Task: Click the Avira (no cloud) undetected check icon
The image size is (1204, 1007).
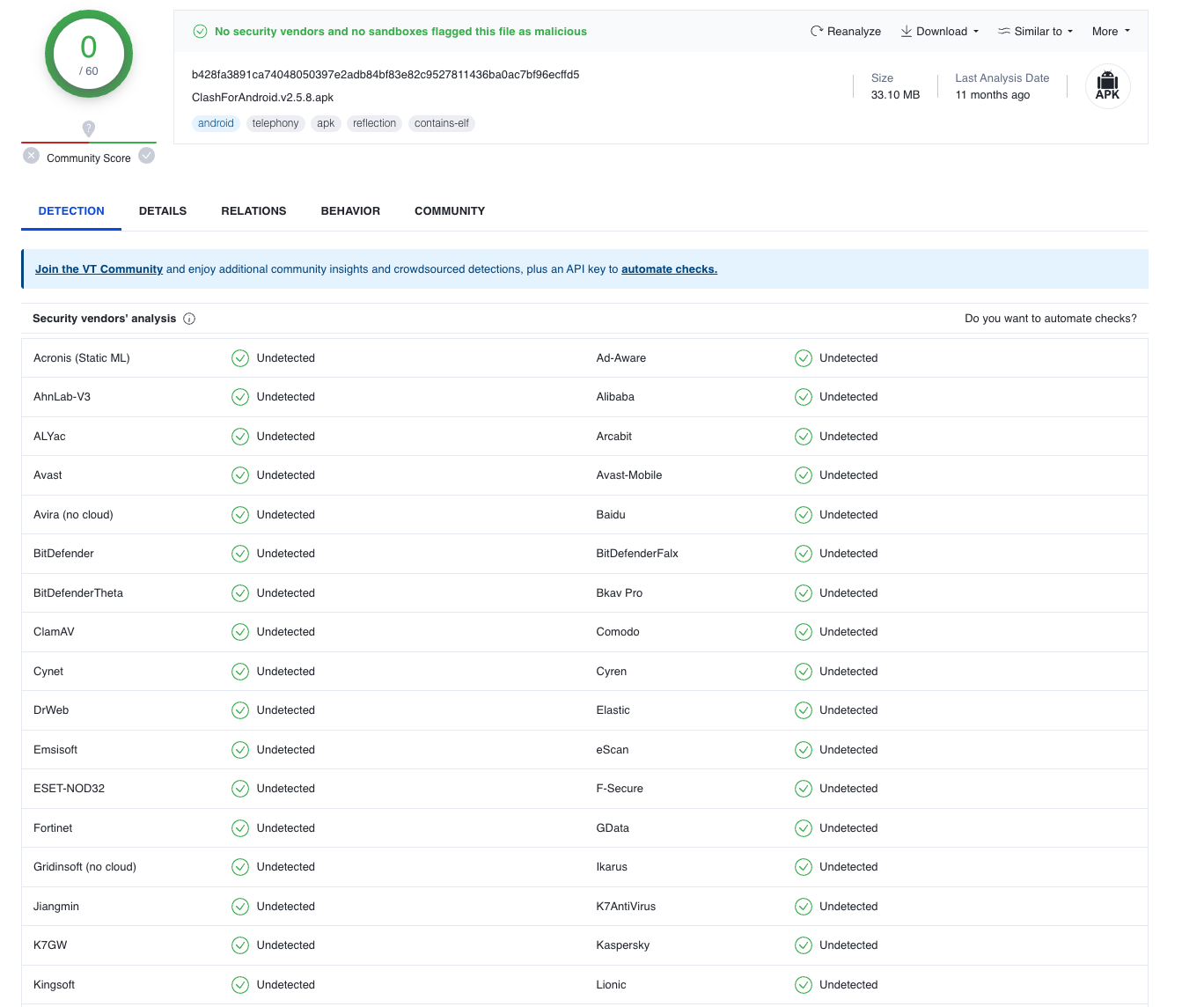Action: [x=240, y=515]
